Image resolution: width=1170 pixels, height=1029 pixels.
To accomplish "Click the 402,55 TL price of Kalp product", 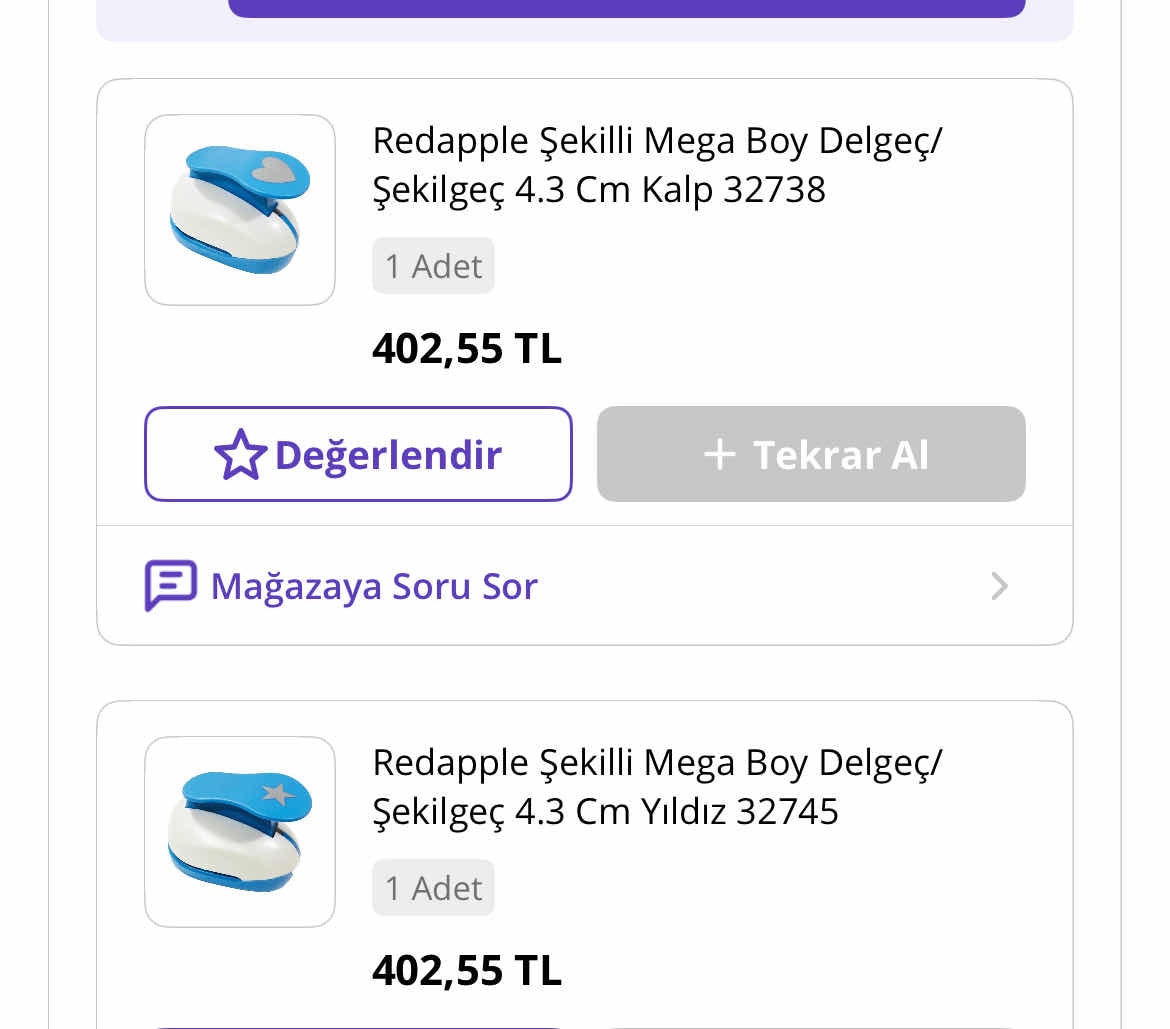I will point(467,349).
